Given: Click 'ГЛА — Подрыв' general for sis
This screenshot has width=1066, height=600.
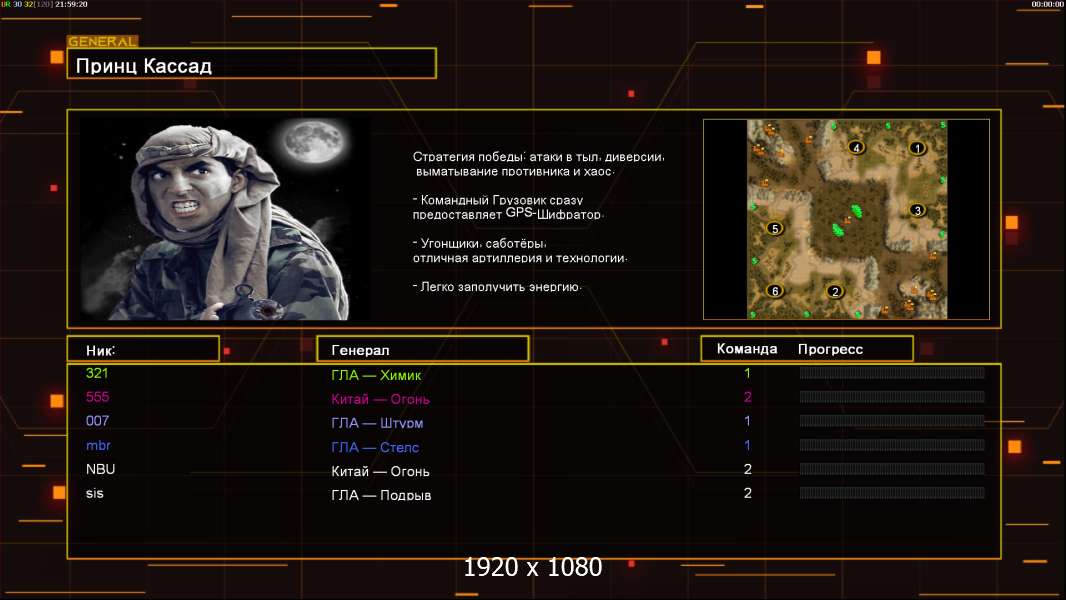Looking at the screenshot, I should pos(381,495).
